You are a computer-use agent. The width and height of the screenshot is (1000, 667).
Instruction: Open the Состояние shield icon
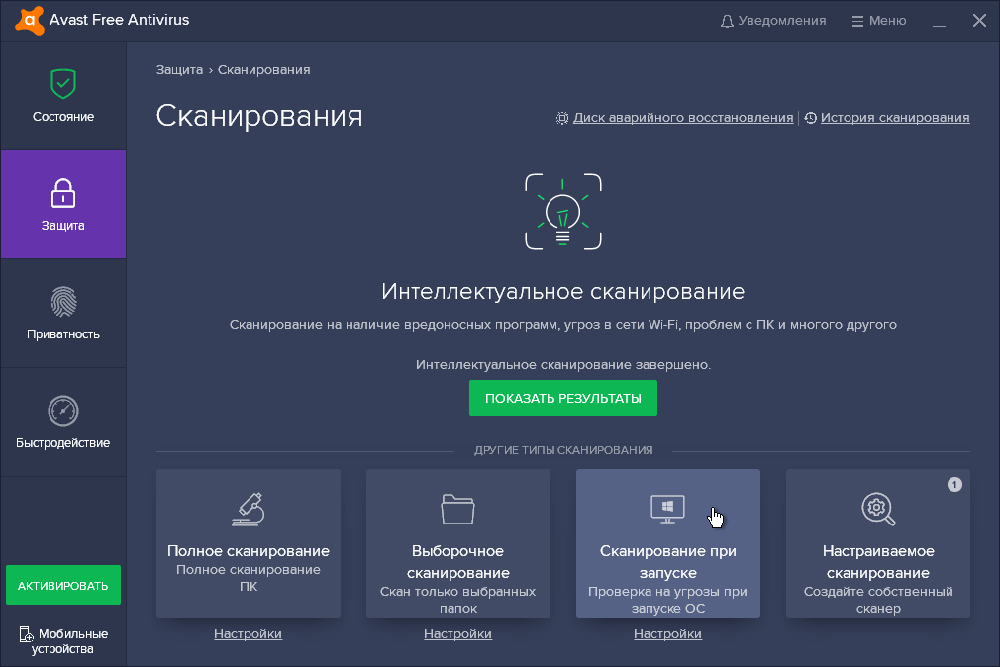pos(63,83)
